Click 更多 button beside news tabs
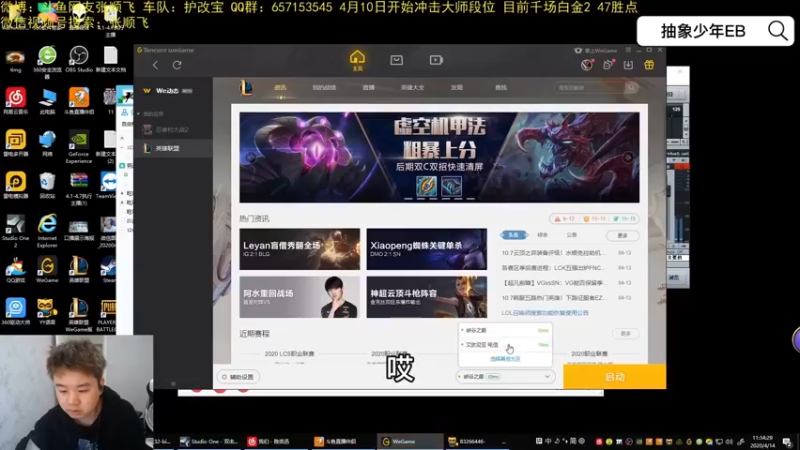The image size is (800, 450). click(x=622, y=235)
